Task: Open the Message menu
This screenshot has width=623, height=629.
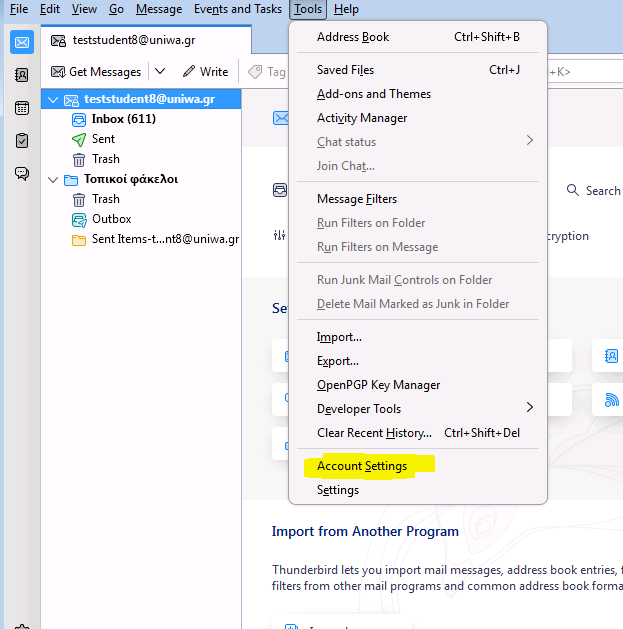Action: point(159,9)
